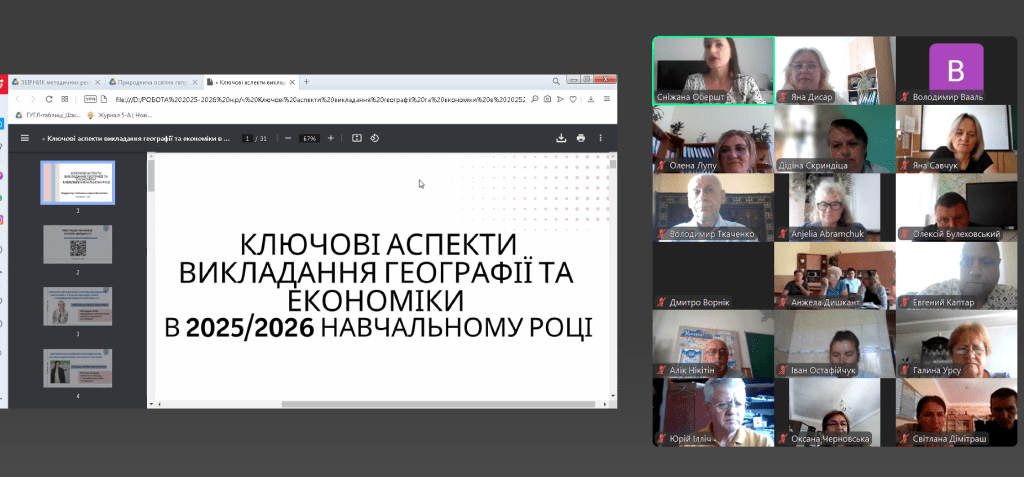
Task: Select Володимир Вааль participant tile
Action: coord(956,70)
